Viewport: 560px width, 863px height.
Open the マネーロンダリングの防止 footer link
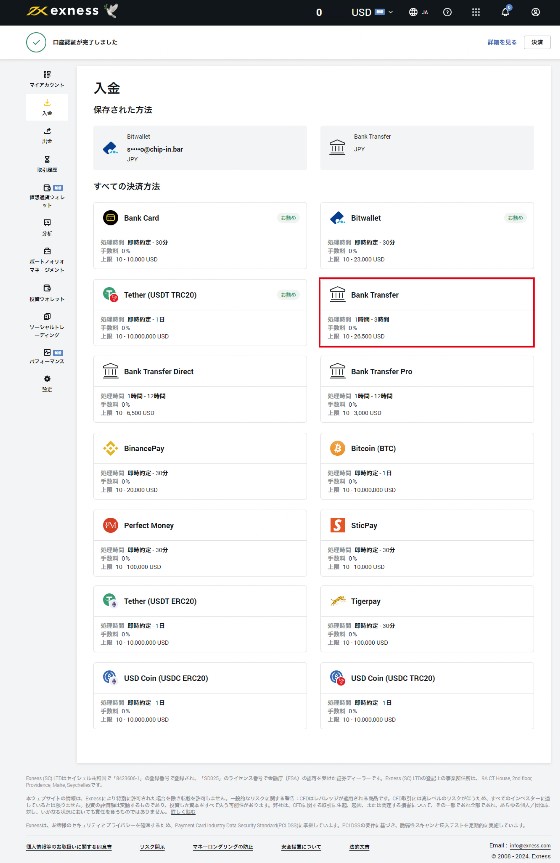click(223, 847)
